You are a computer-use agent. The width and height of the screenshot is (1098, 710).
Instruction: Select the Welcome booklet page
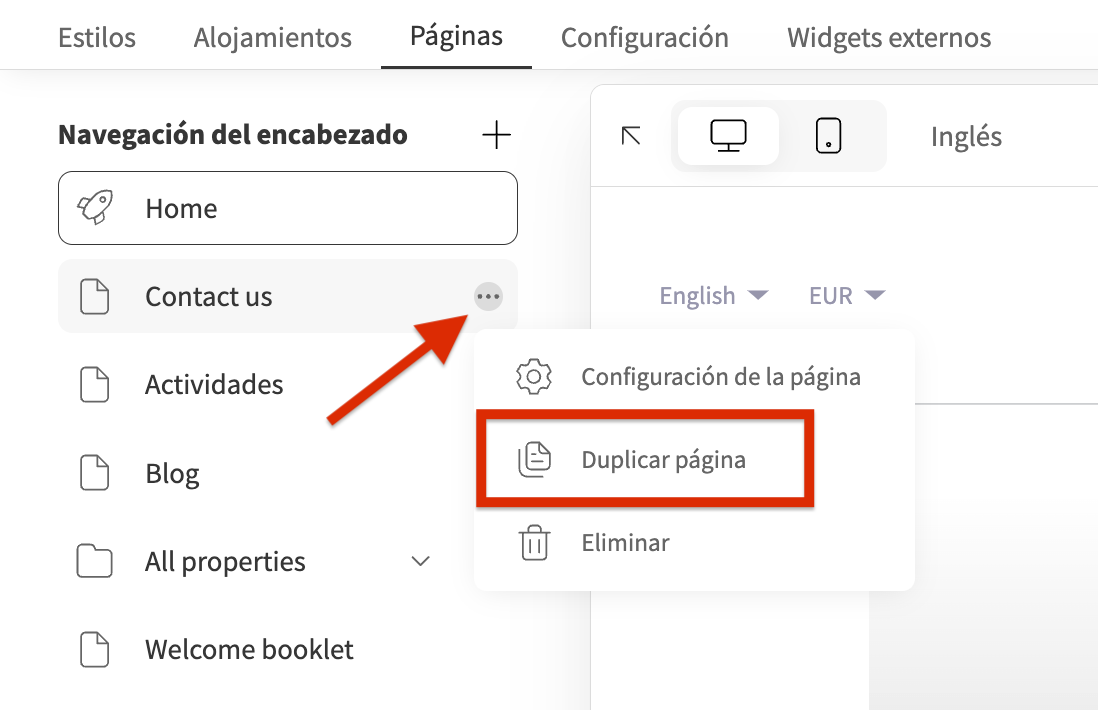[x=288, y=649]
